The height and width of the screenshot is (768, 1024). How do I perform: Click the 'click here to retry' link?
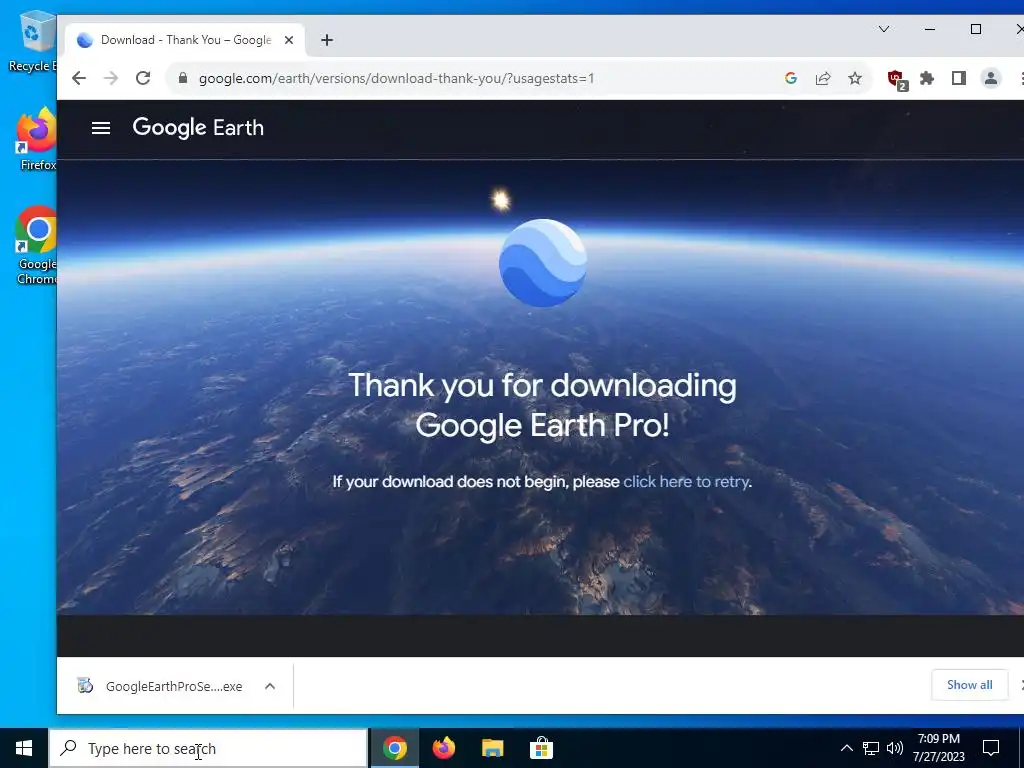click(x=686, y=482)
